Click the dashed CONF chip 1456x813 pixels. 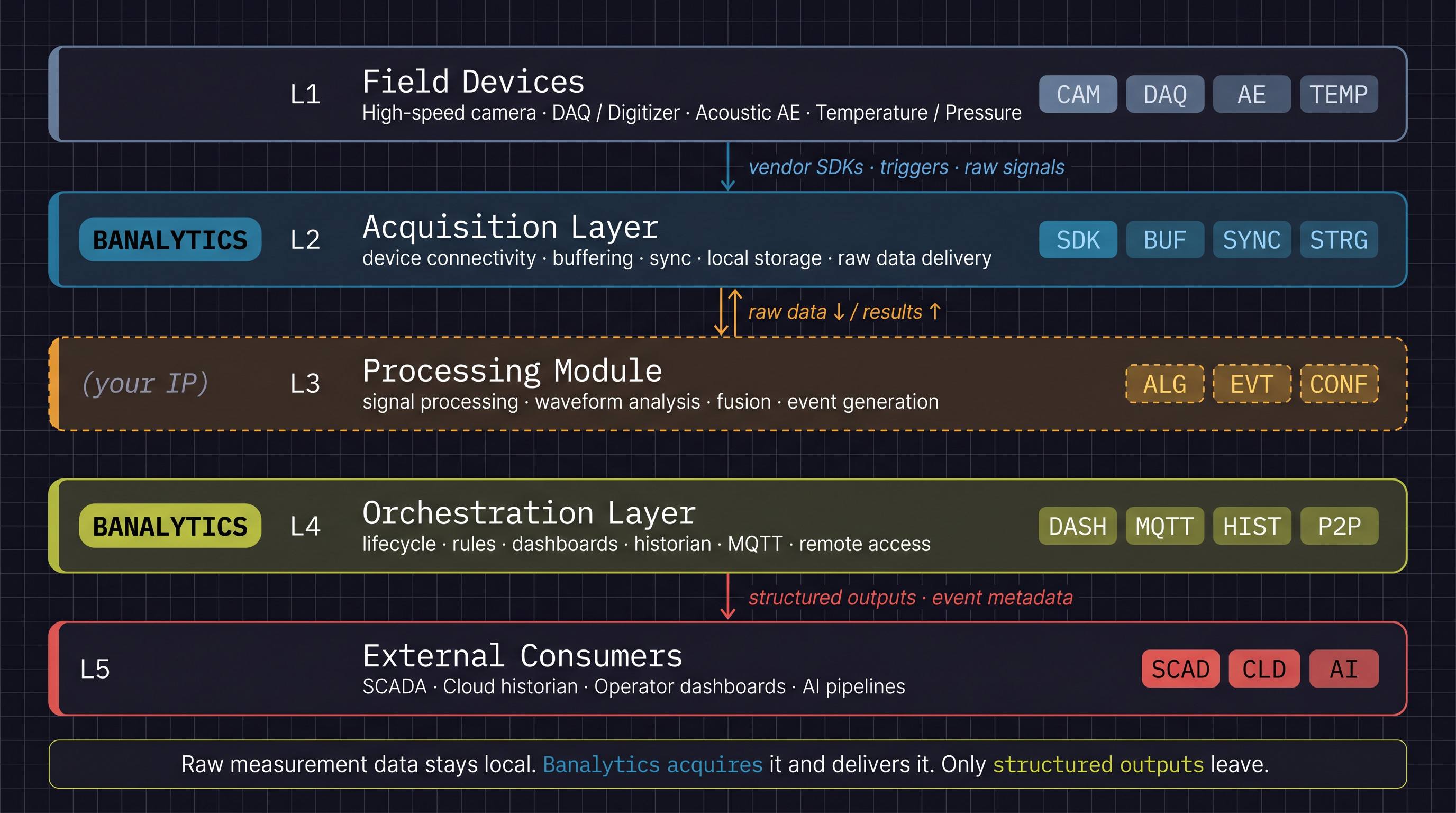coord(1339,384)
